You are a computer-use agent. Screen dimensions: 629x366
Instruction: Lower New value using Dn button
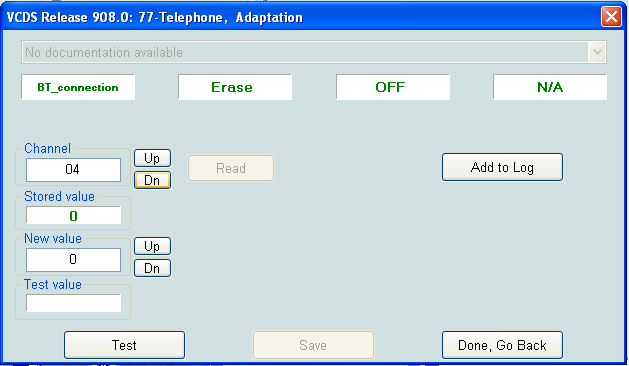(152, 268)
